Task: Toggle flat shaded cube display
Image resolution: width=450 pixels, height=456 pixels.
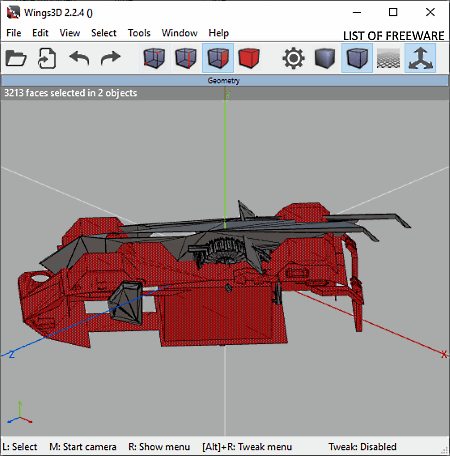Action: pyautogui.click(x=325, y=58)
